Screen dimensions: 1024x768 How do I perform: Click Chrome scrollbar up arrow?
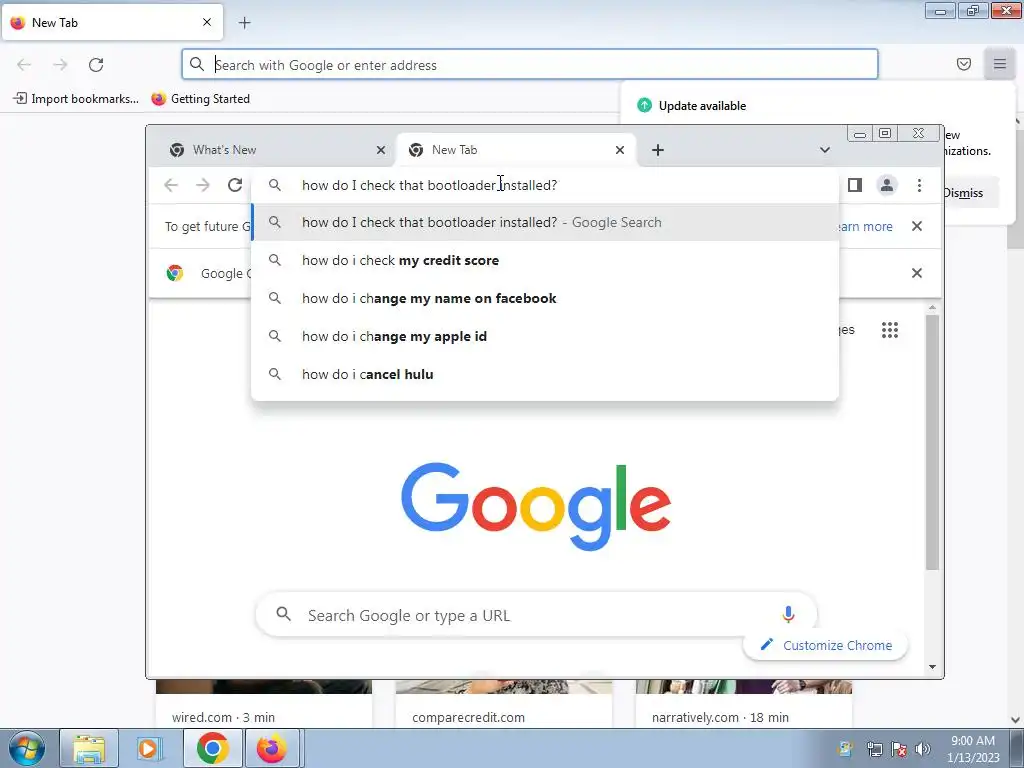tap(932, 308)
